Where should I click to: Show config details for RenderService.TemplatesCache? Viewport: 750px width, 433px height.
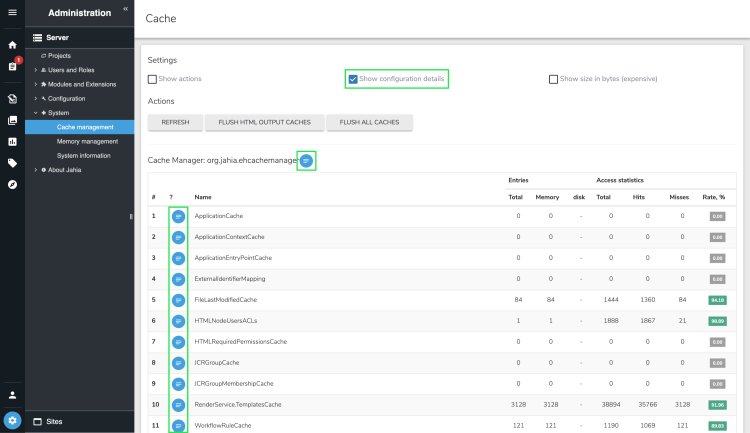[178, 405]
